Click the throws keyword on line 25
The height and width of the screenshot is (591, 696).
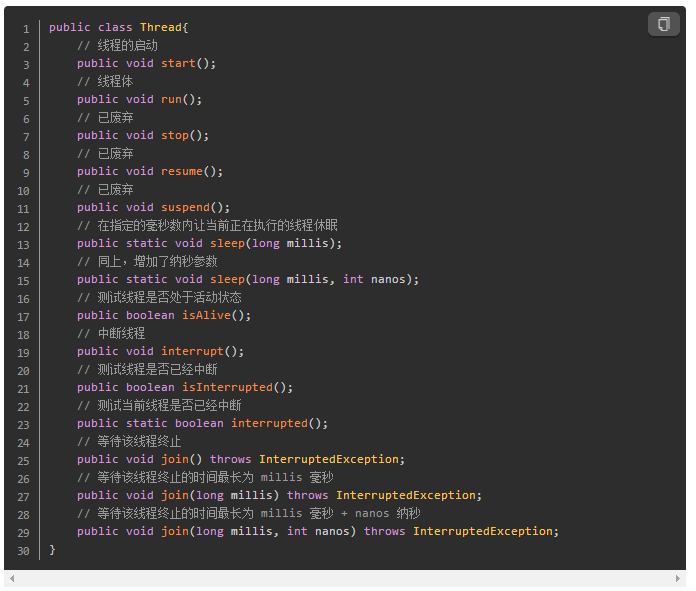231,459
